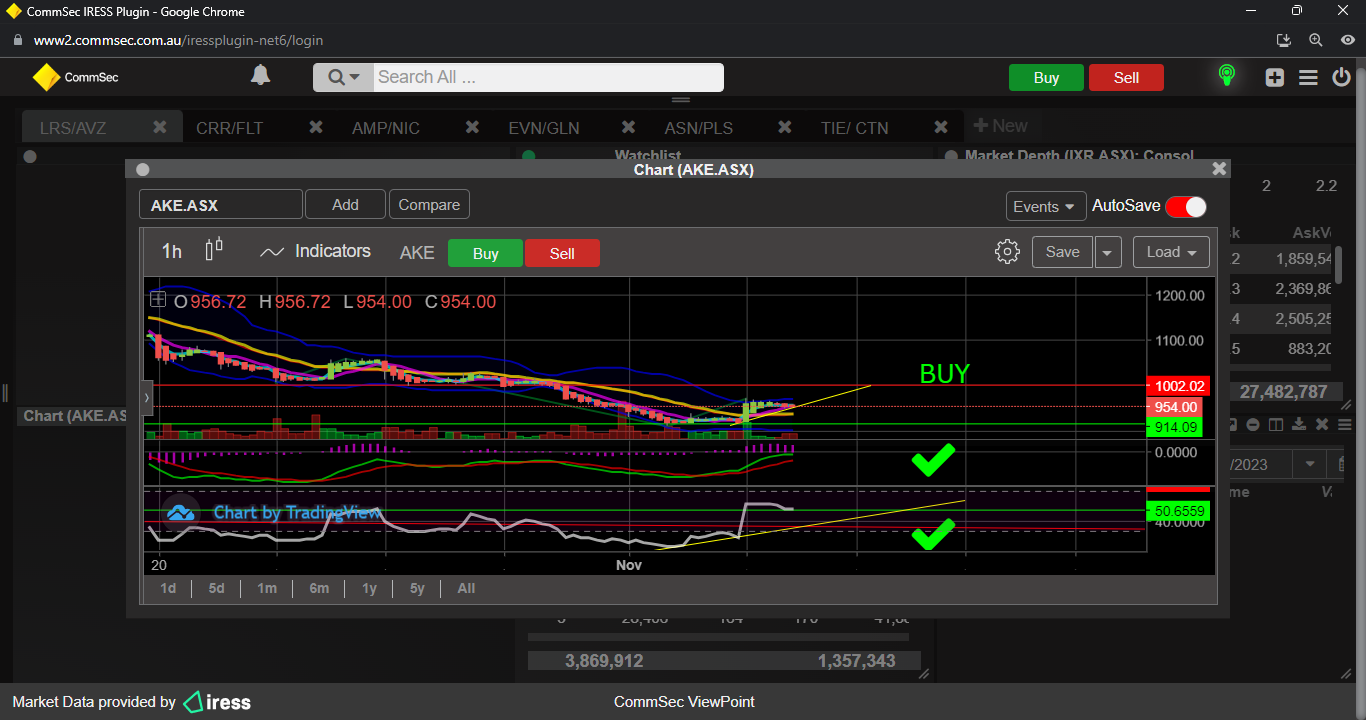Click the chart toolbar red Sell button

click(x=562, y=253)
